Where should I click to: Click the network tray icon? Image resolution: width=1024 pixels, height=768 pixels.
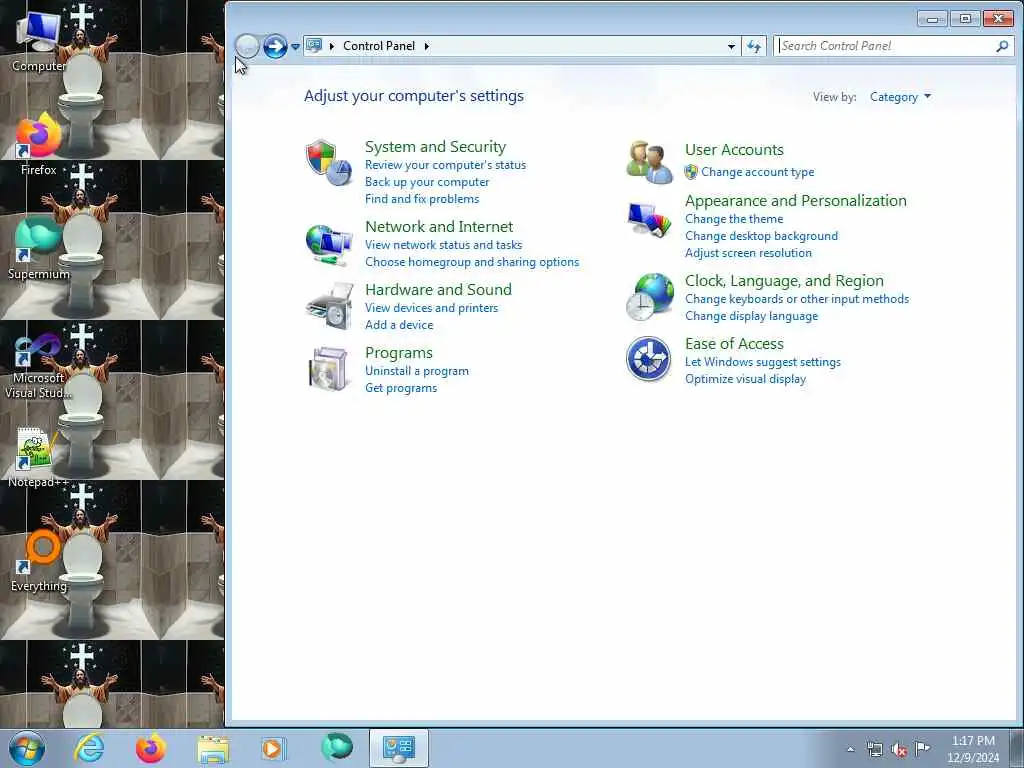(x=874, y=750)
